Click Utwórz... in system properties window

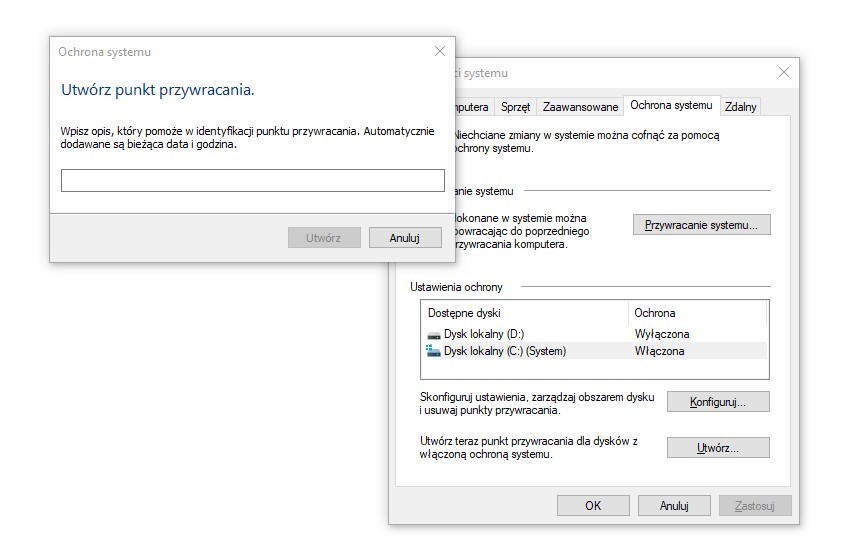(718, 448)
